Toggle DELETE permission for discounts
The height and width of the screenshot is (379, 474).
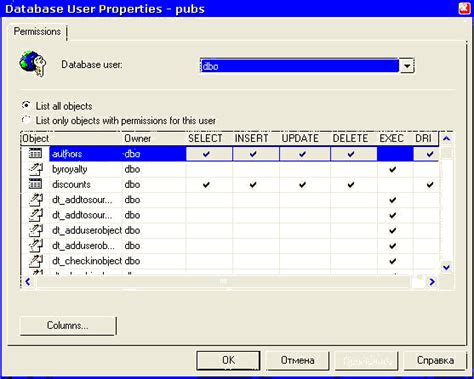[351, 185]
